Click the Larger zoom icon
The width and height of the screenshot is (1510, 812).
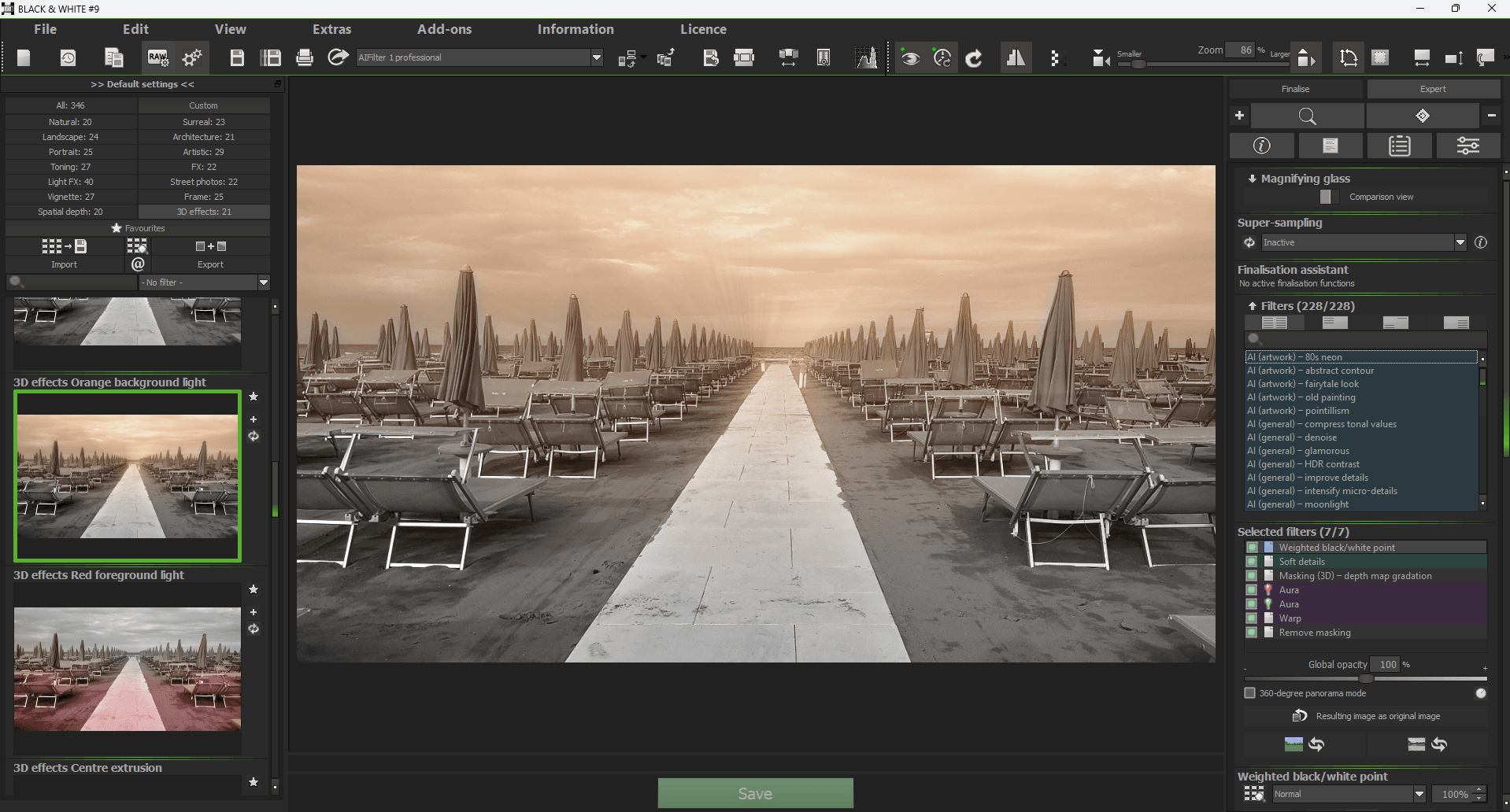1306,57
